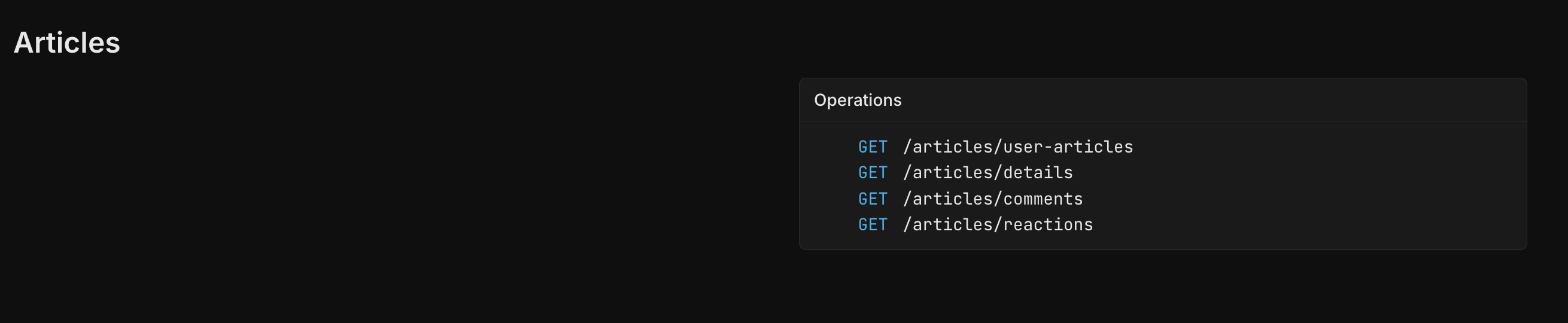This screenshot has width=1568, height=323.
Task: Click the "Articles" page title text
Action: (x=67, y=42)
